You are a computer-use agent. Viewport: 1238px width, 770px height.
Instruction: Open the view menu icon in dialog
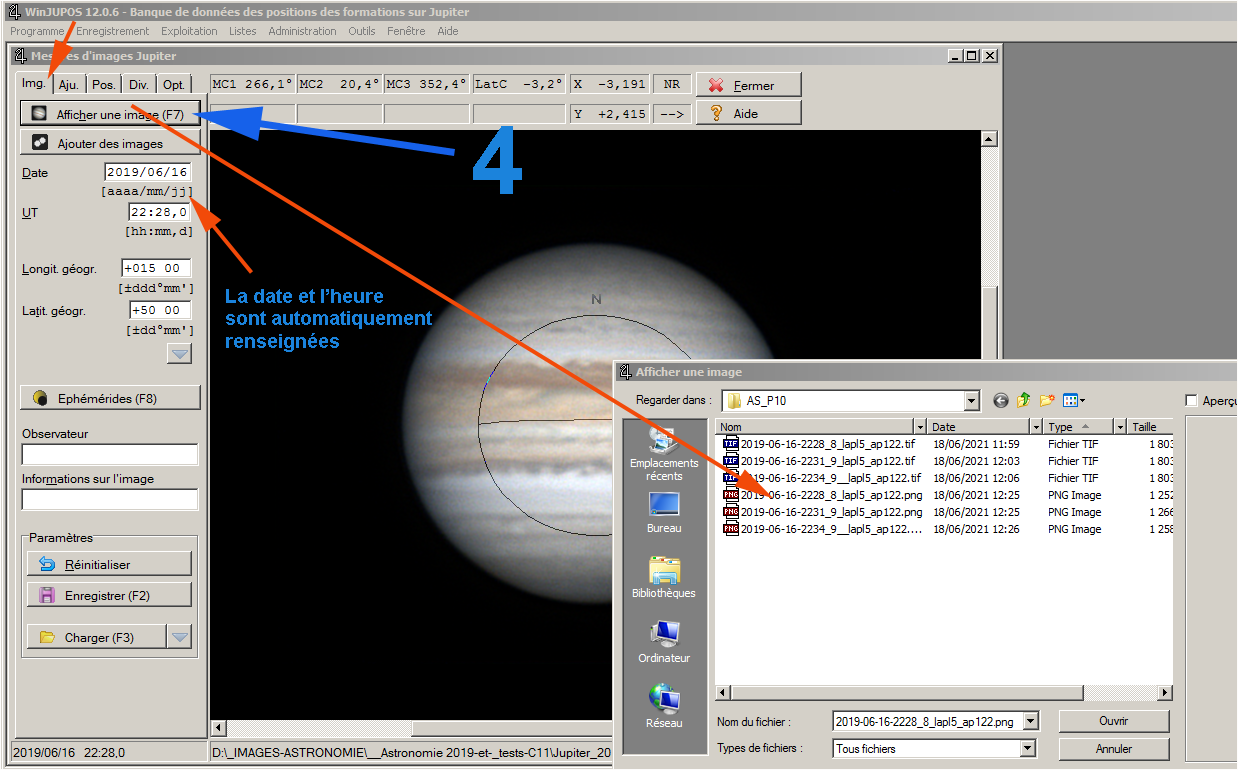pyautogui.click(x=1074, y=401)
